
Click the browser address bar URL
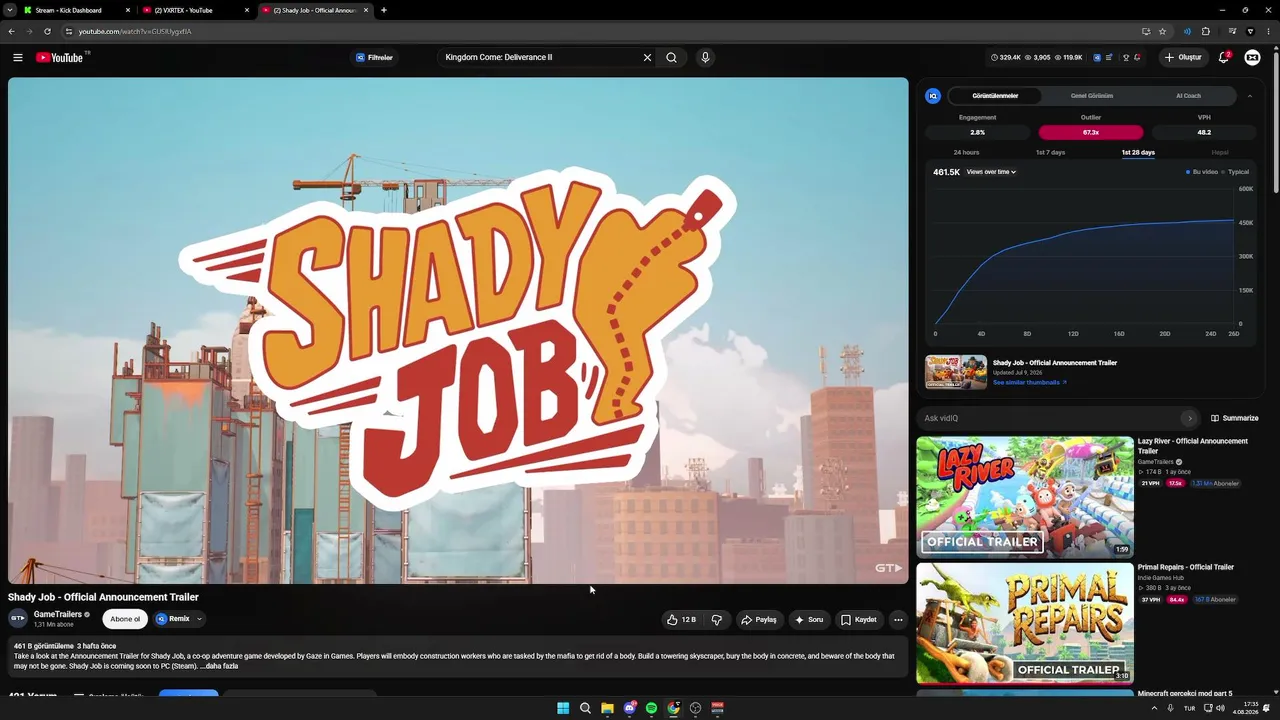pyautogui.click(x=135, y=31)
